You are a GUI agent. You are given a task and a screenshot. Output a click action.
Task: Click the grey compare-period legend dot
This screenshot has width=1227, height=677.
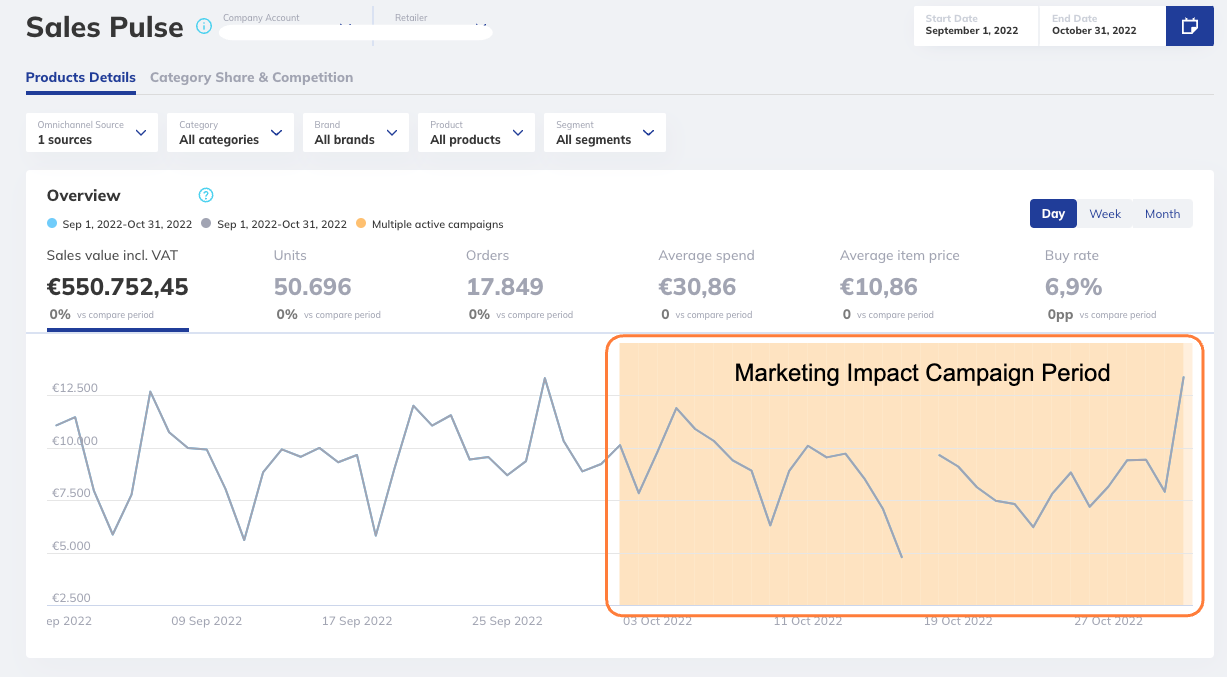tap(206, 224)
